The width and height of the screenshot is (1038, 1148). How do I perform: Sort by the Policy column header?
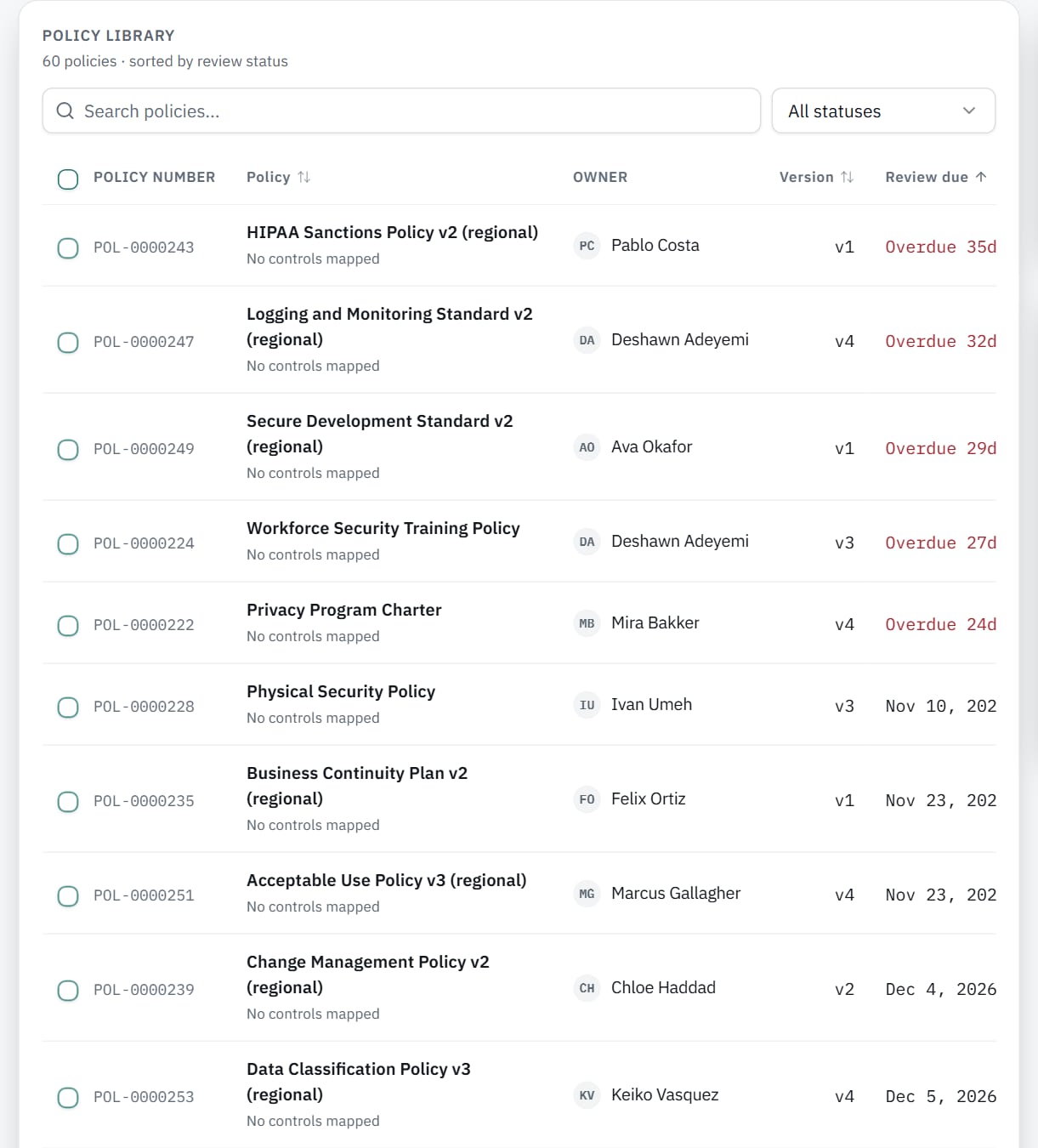278,177
